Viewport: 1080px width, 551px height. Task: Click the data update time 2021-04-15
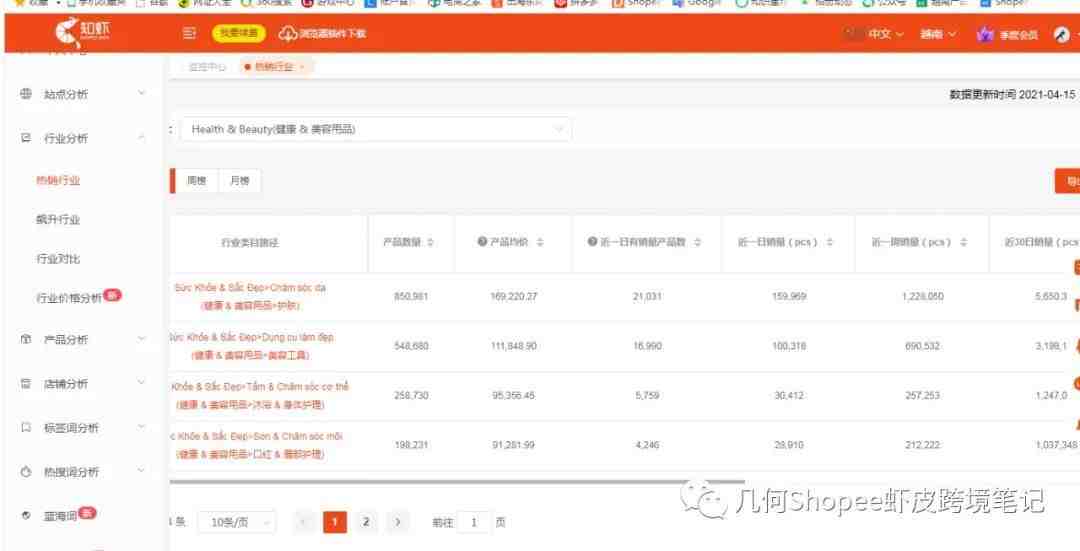[1012, 94]
